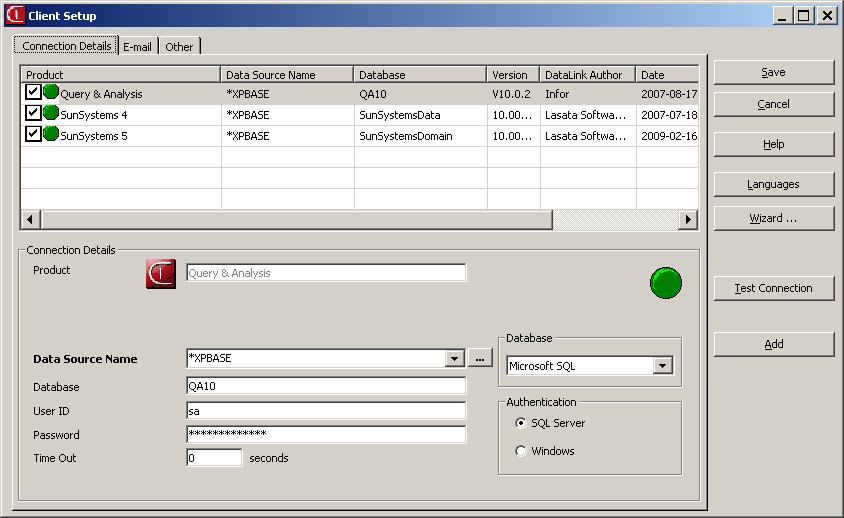Uncheck the Query & Analysis checkbox

pyautogui.click(x=33, y=92)
